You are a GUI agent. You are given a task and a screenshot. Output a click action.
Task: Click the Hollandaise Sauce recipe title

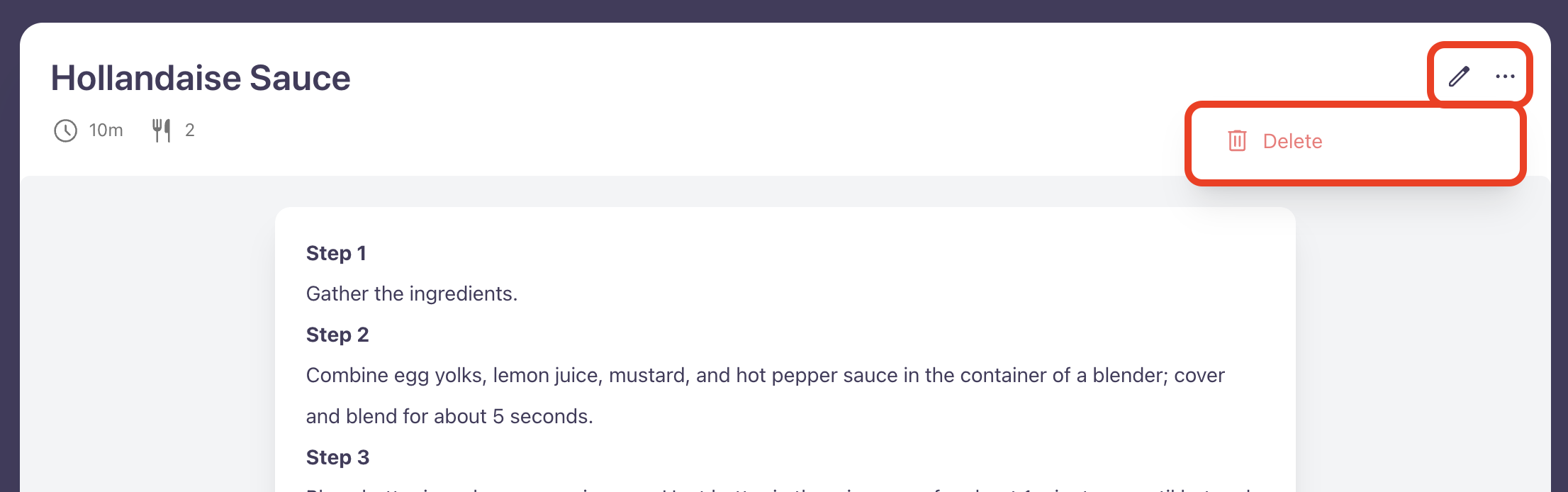[201, 78]
